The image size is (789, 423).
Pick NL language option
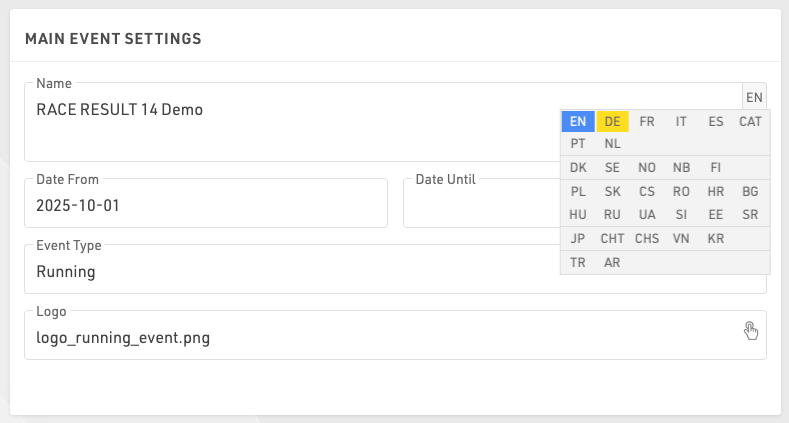click(x=613, y=144)
